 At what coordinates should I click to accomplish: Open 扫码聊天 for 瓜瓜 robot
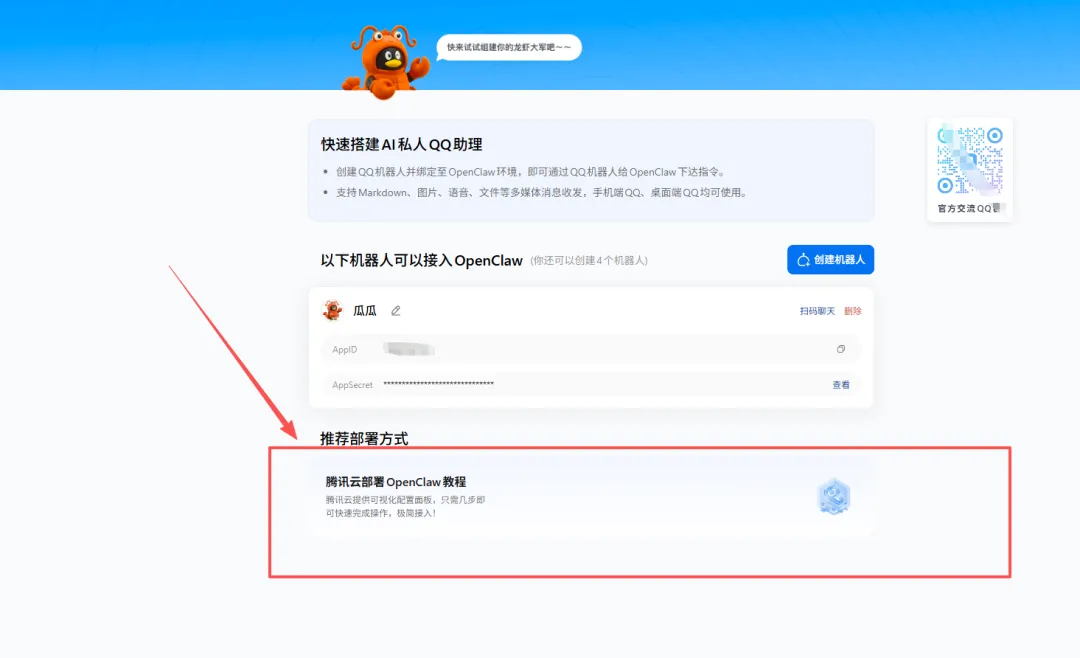pyautogui.click(x=817, y=311)
